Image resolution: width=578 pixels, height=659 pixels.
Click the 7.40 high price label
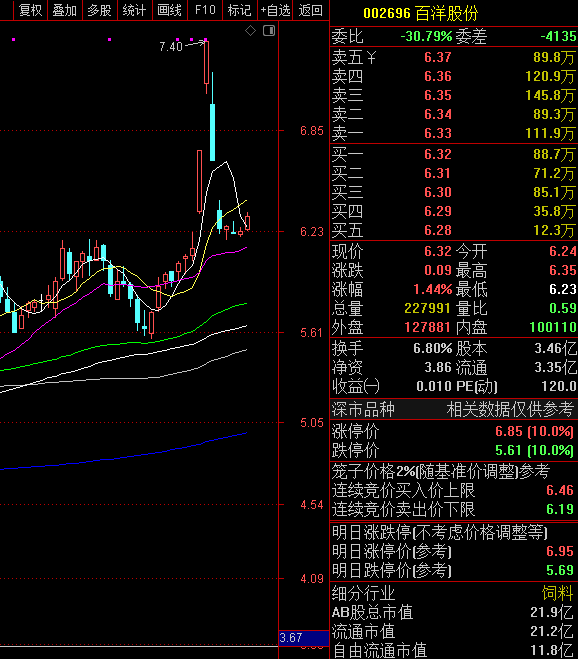click(171, 46)
